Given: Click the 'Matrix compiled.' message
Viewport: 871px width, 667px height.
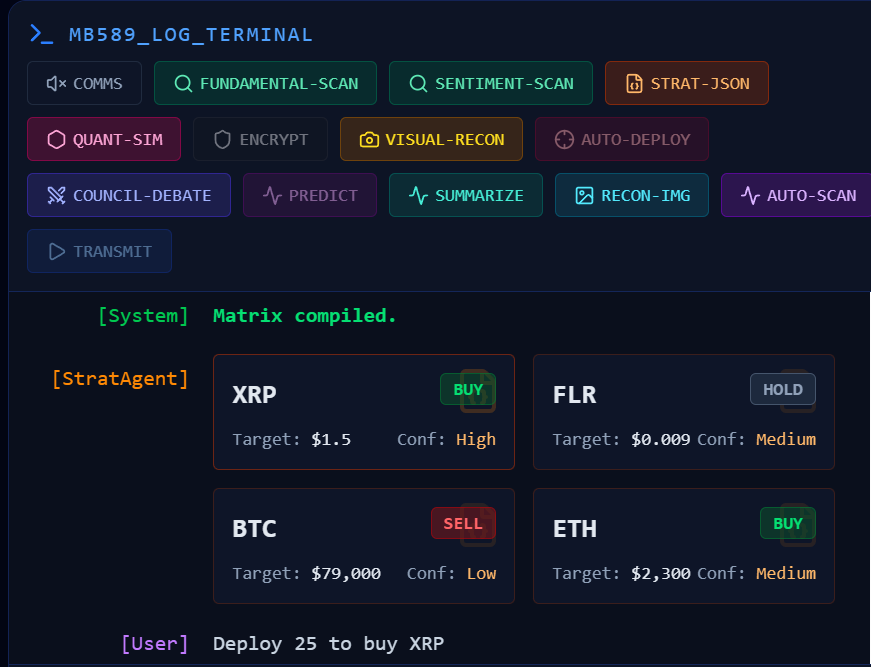Looking at the screenshot, I should click(304, 316).
